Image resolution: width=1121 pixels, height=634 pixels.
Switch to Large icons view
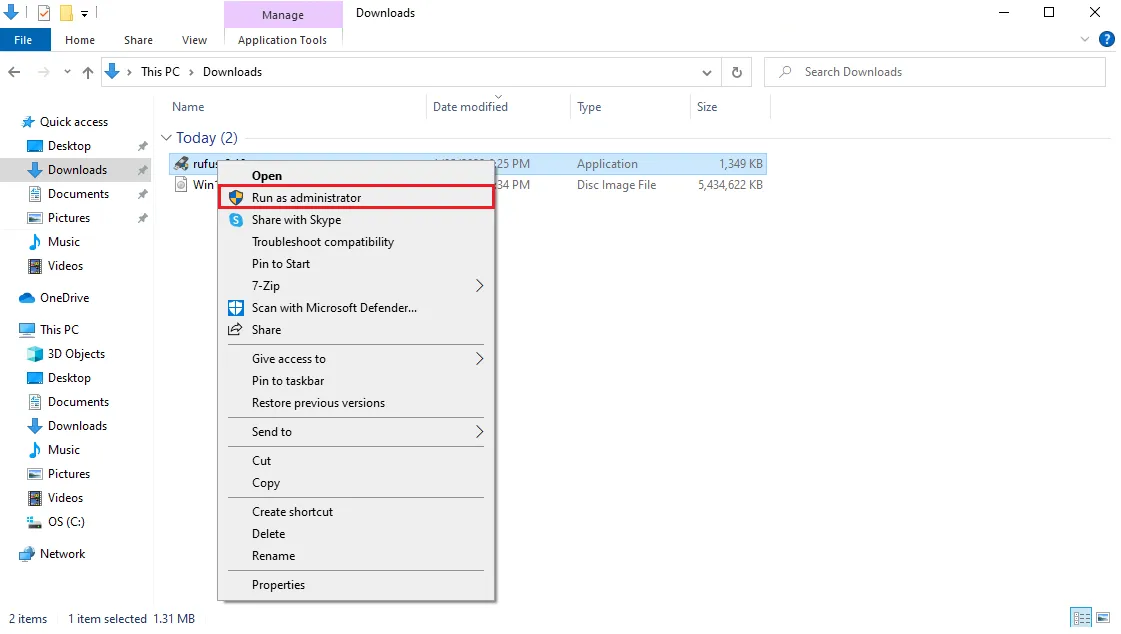(x=1103, y=617)
